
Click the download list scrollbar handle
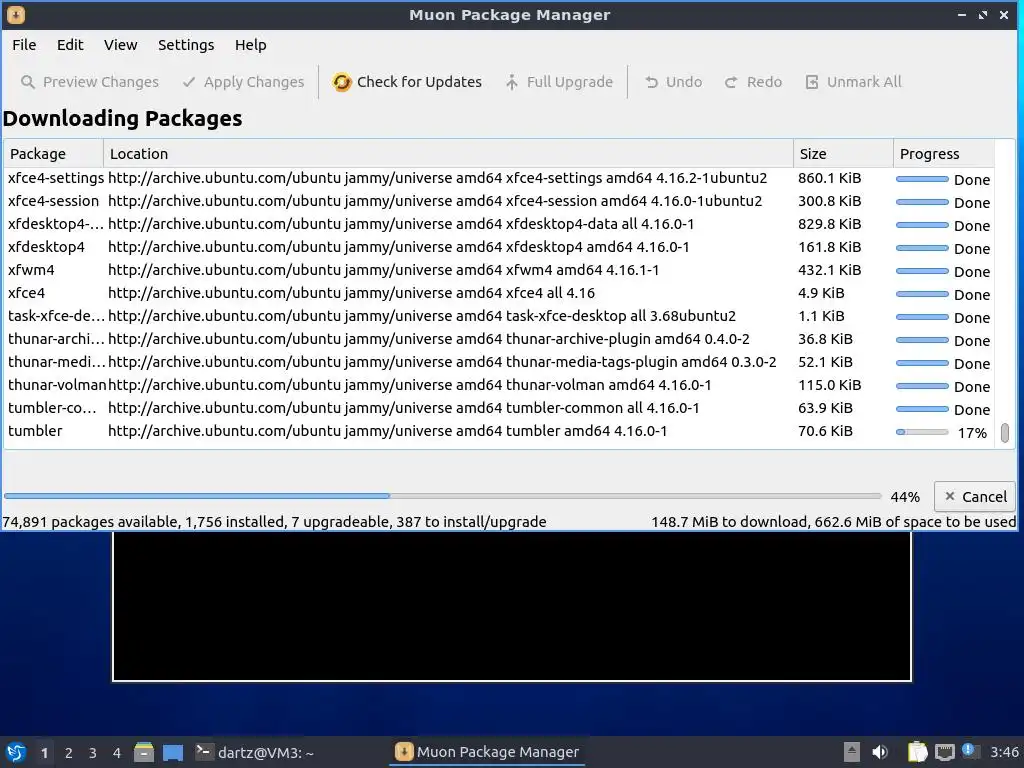(1005, 433)
